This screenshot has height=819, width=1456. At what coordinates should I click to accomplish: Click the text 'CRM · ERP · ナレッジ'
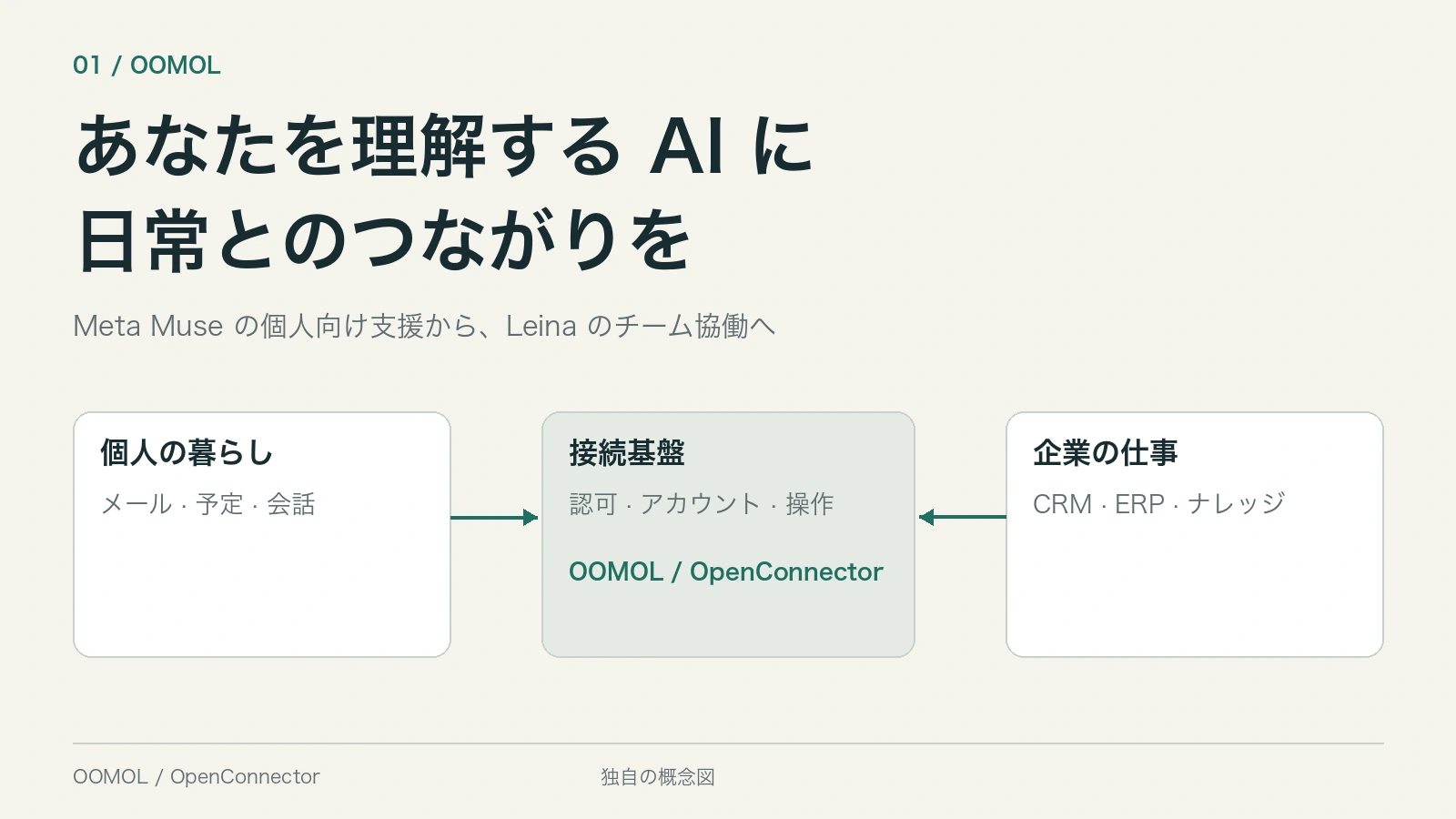click(1158, 504)
